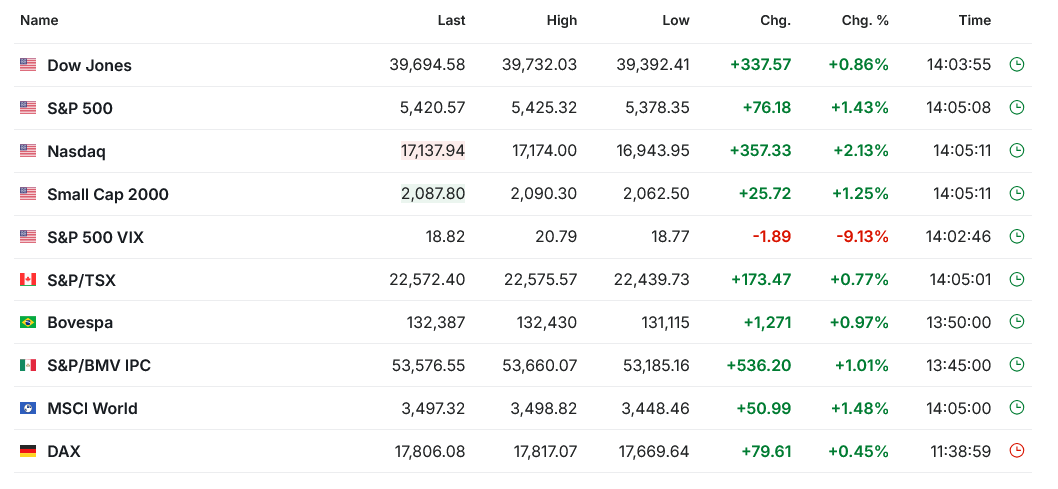Click the green clock icon in Nasdaq row

point(1016,150)
